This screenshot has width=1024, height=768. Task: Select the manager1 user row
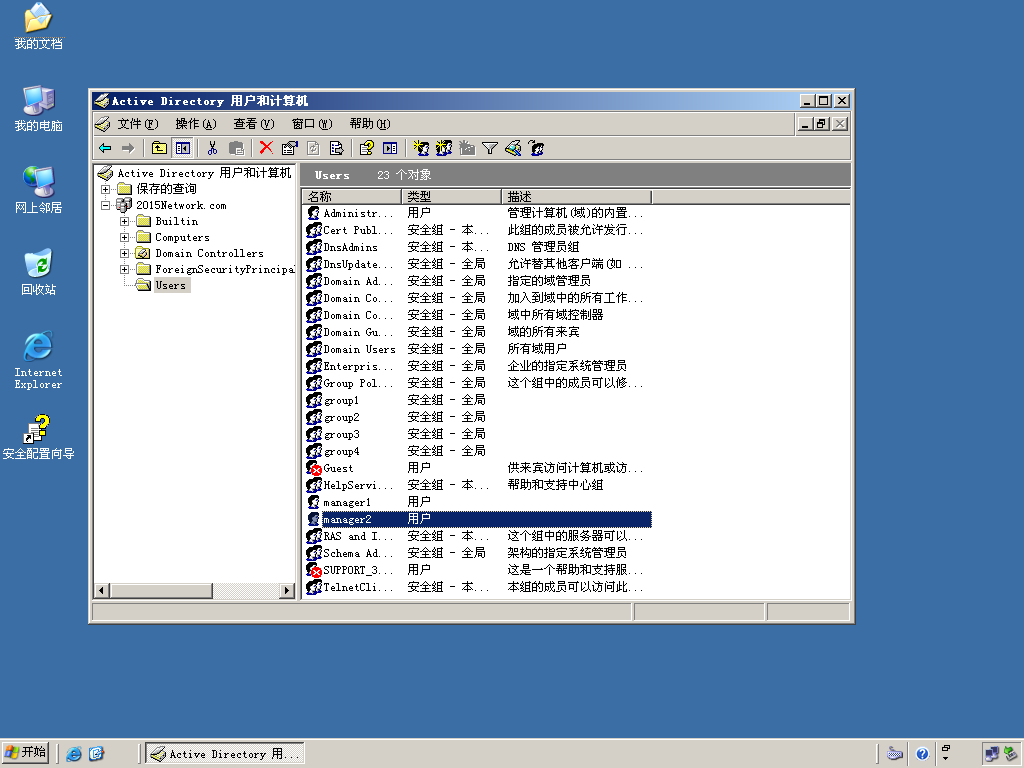click(x=478, y=502)
